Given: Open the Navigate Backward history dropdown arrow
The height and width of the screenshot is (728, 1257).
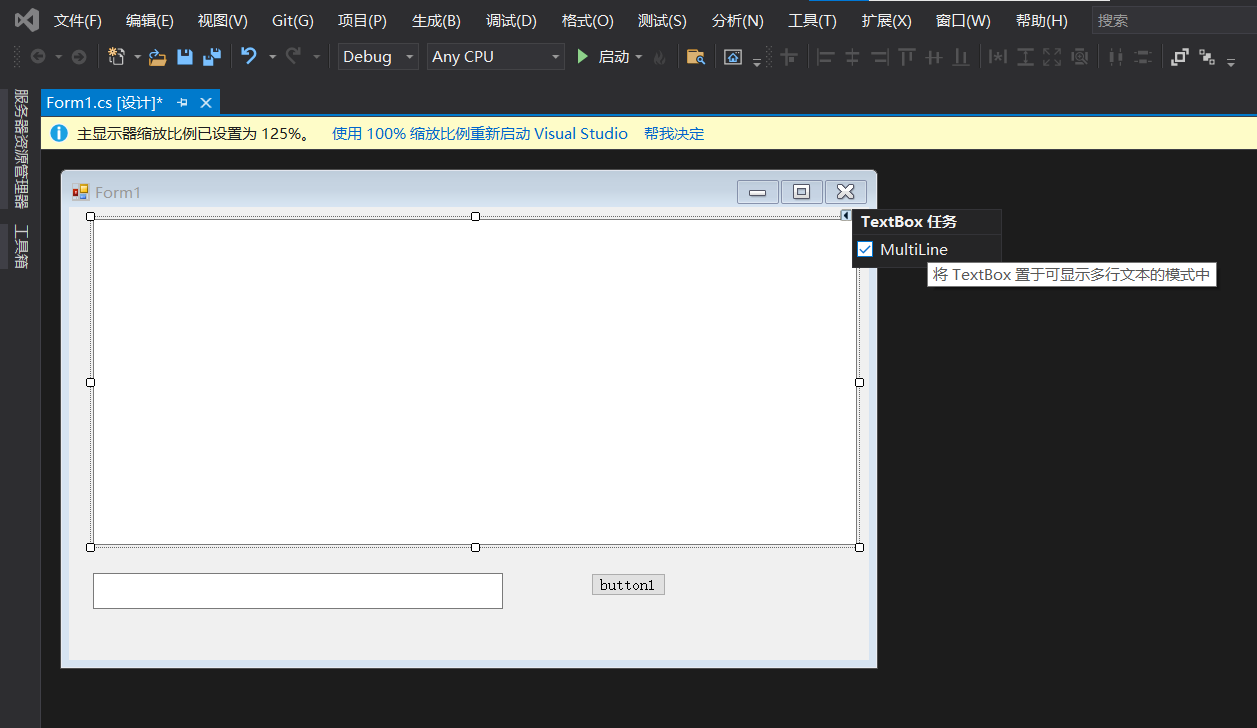Looking at the screenshot, I should pos(58,57).
